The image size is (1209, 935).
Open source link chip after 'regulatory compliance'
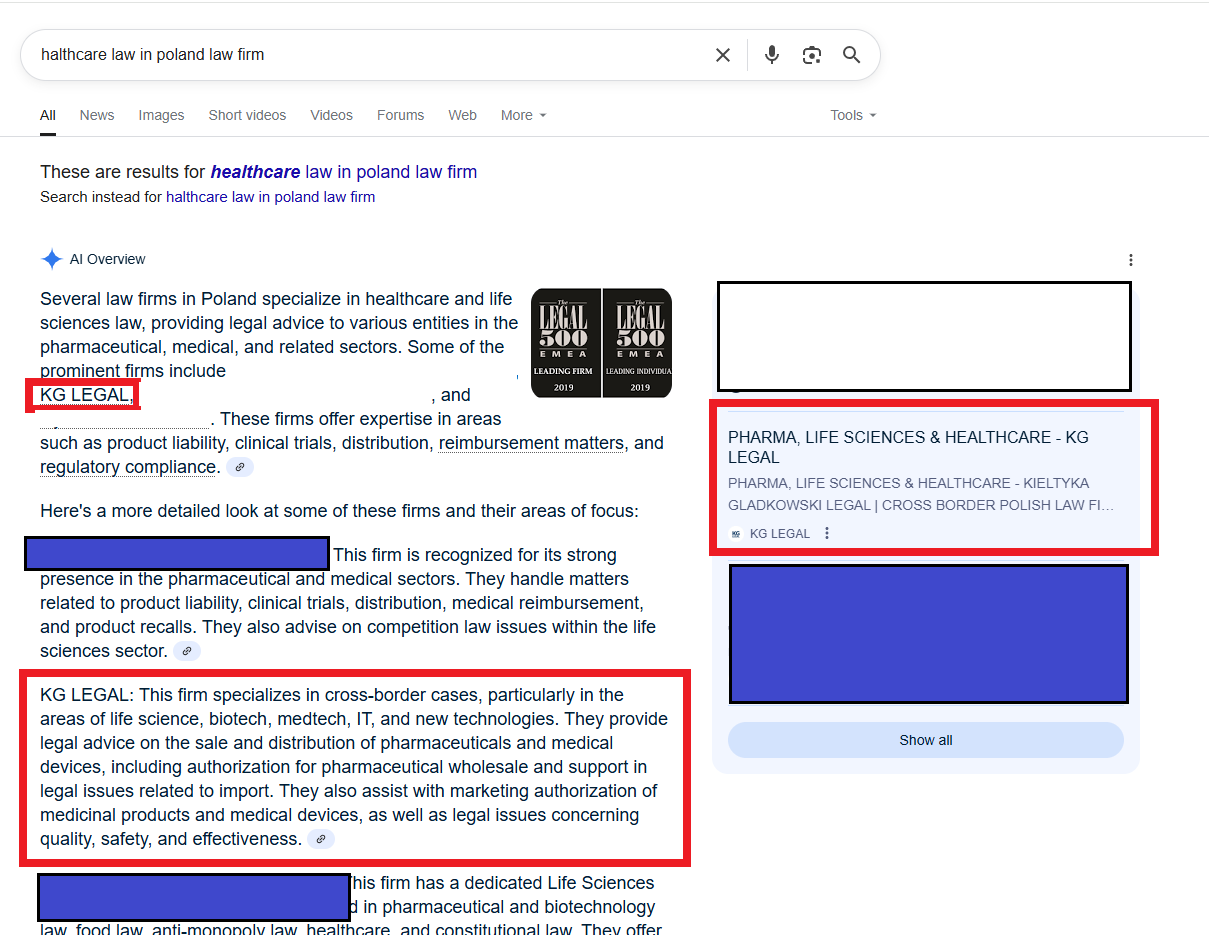click(240, 467)
